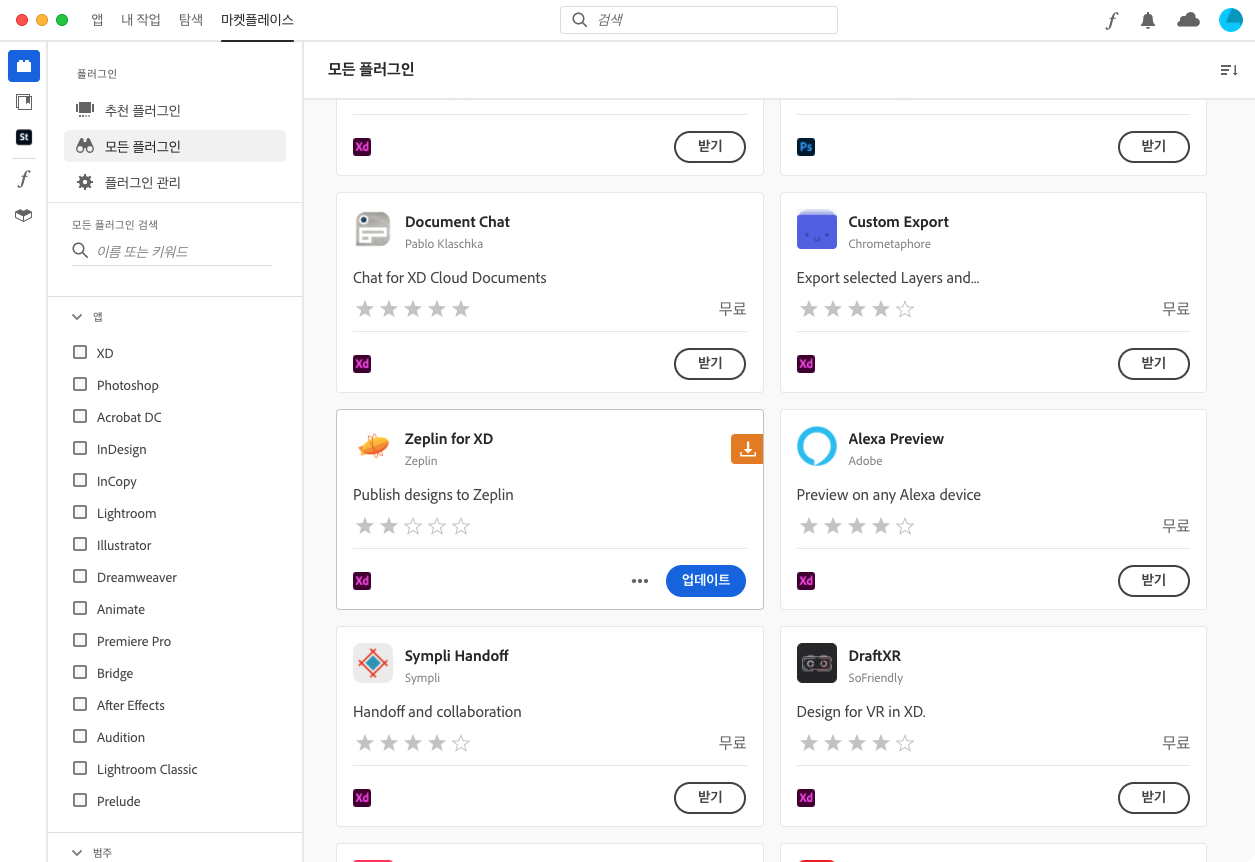The width and height of the screenshot is (1255, 862).
Task: Click the Sympli Handoff icon
Action: tap(373, 663)
